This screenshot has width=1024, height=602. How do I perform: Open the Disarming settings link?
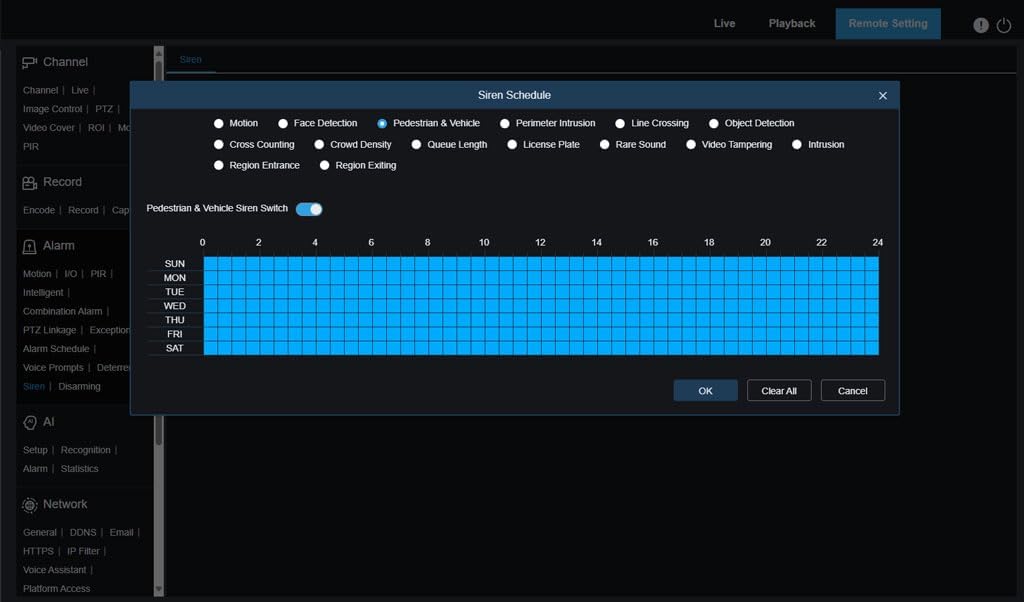click(x=79, y=387)
